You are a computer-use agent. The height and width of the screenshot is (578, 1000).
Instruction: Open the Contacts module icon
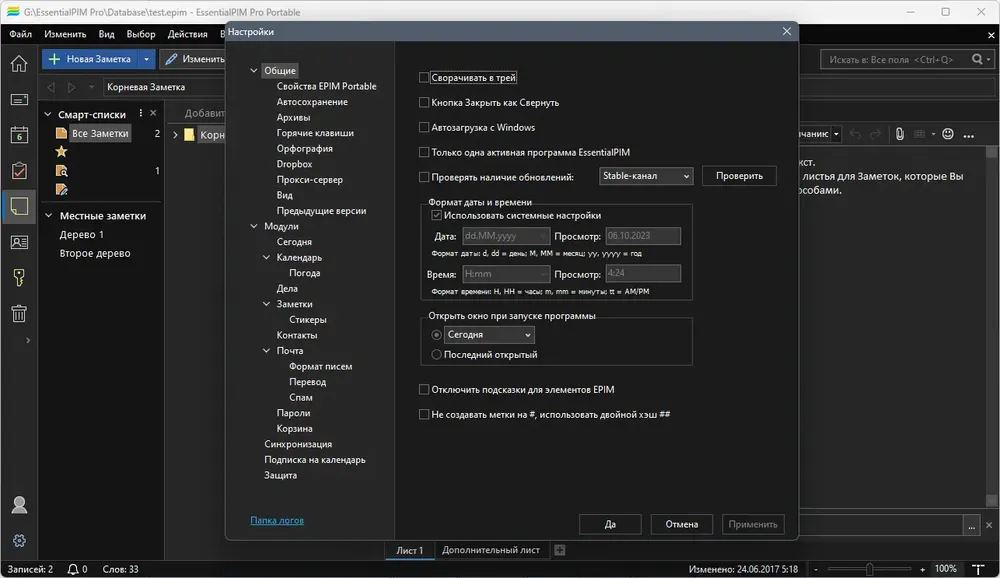click(19, 242)
